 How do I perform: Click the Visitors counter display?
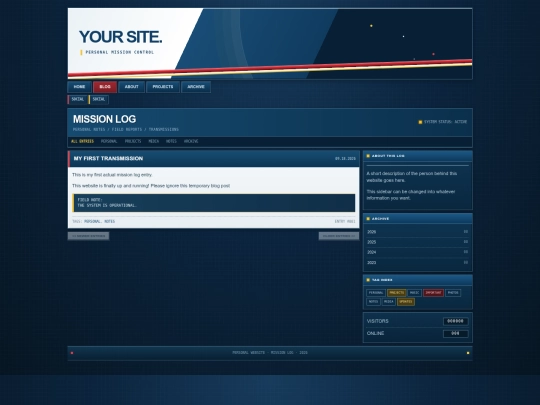tap(455, 321)
